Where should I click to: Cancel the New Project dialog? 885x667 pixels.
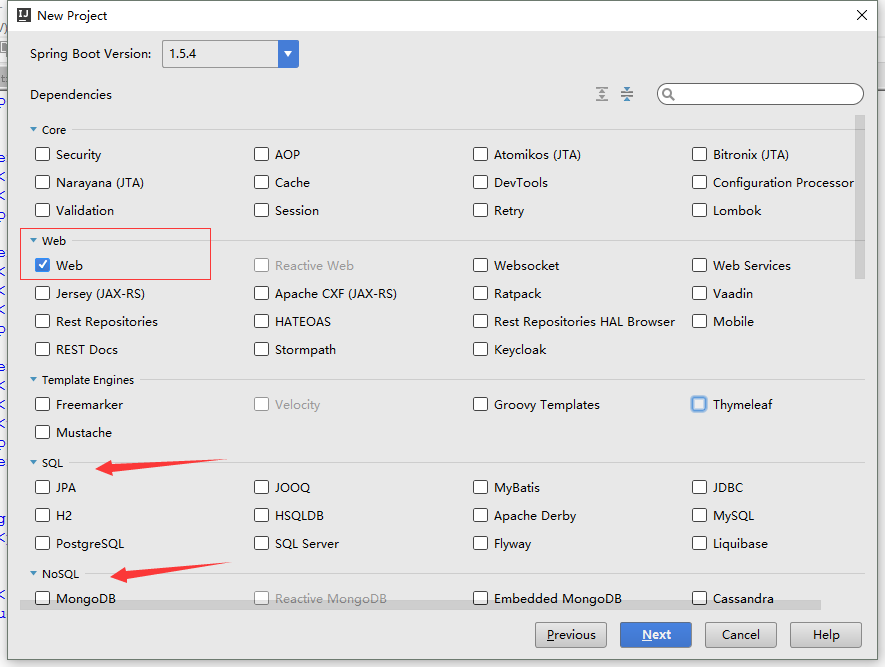click(741, 635)
